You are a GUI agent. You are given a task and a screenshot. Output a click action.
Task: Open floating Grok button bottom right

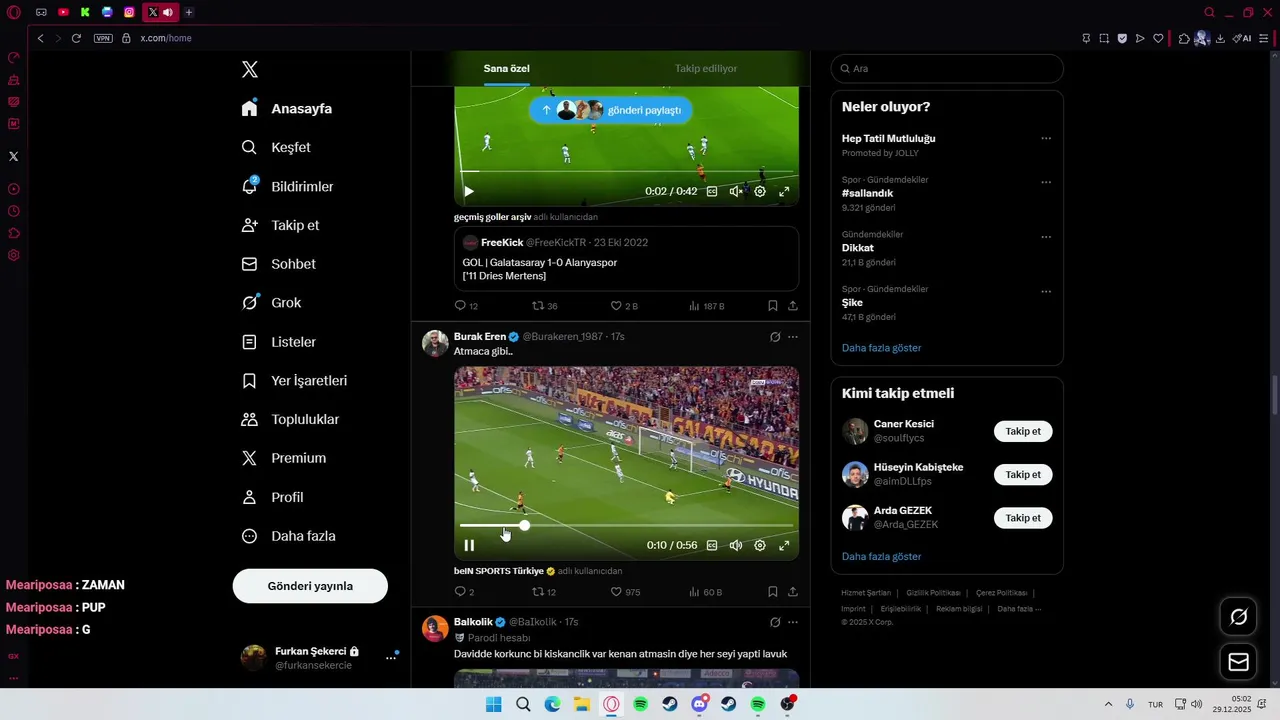(x=1239, y=617)
